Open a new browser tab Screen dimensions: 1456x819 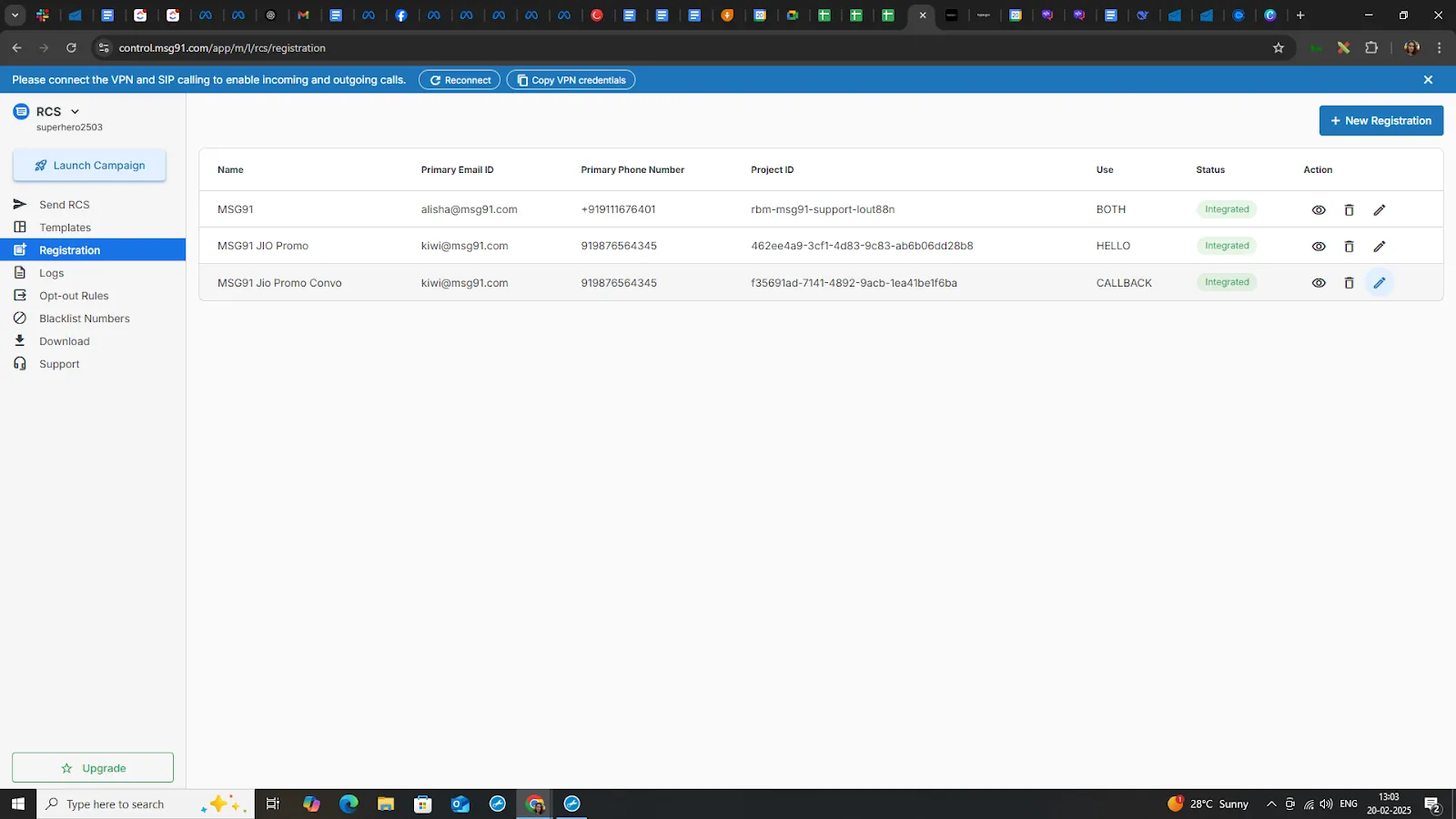click(x=1300, y=15)
